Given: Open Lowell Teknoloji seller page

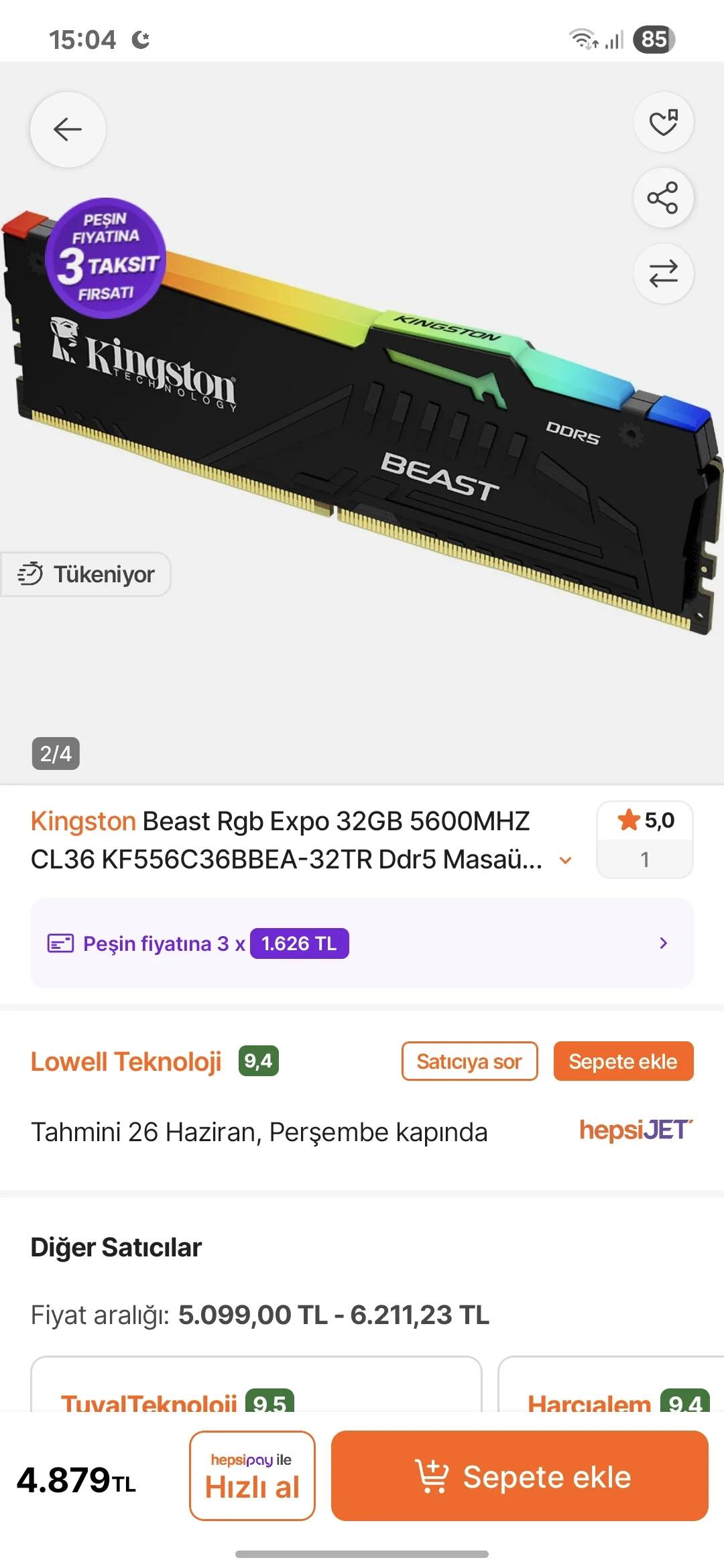Looking at the screenshot, I should pyautogui.click(x=126, y=1061).
